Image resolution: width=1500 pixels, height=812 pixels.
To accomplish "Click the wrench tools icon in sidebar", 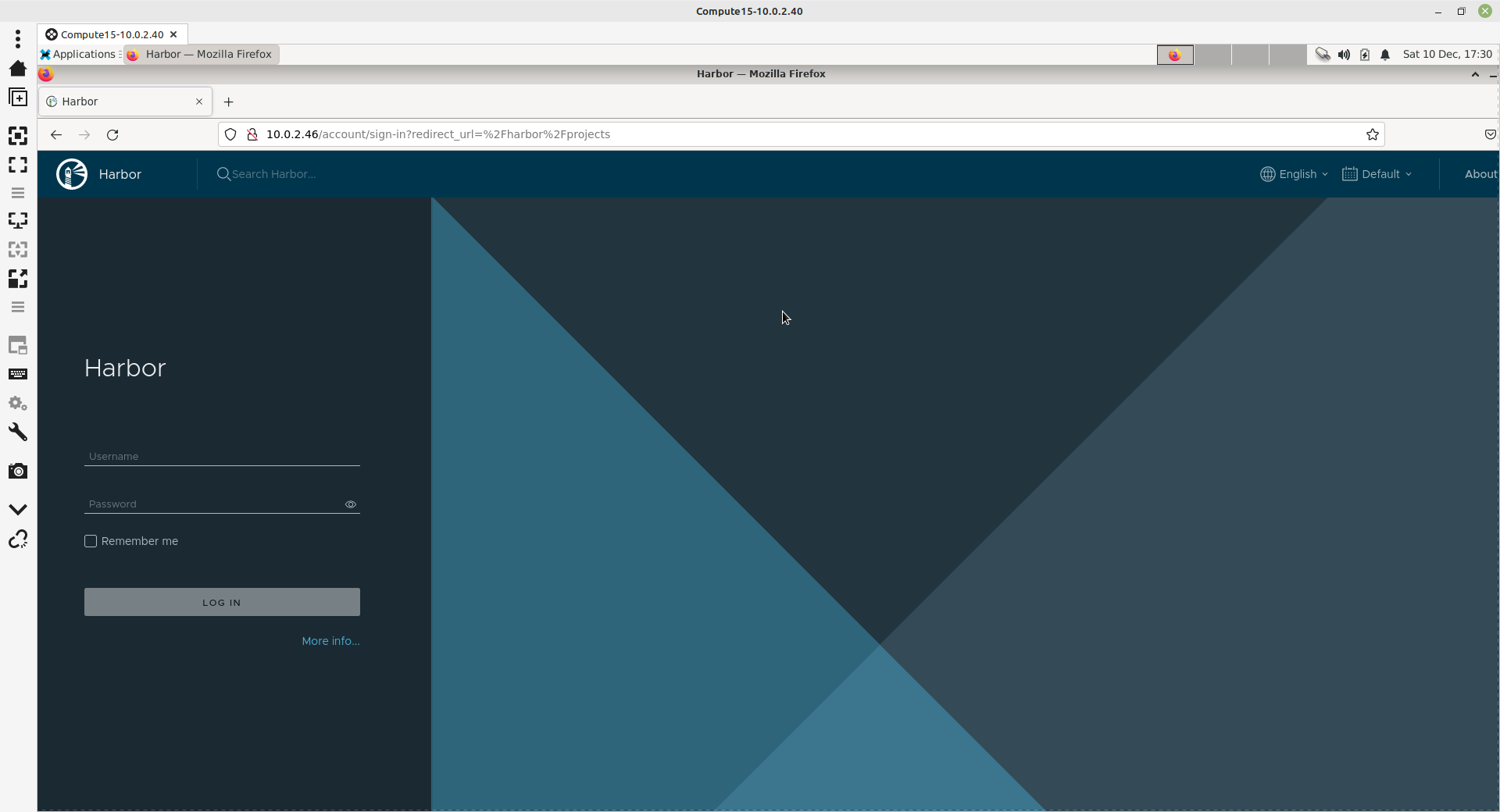I will (x=17, y=433).
